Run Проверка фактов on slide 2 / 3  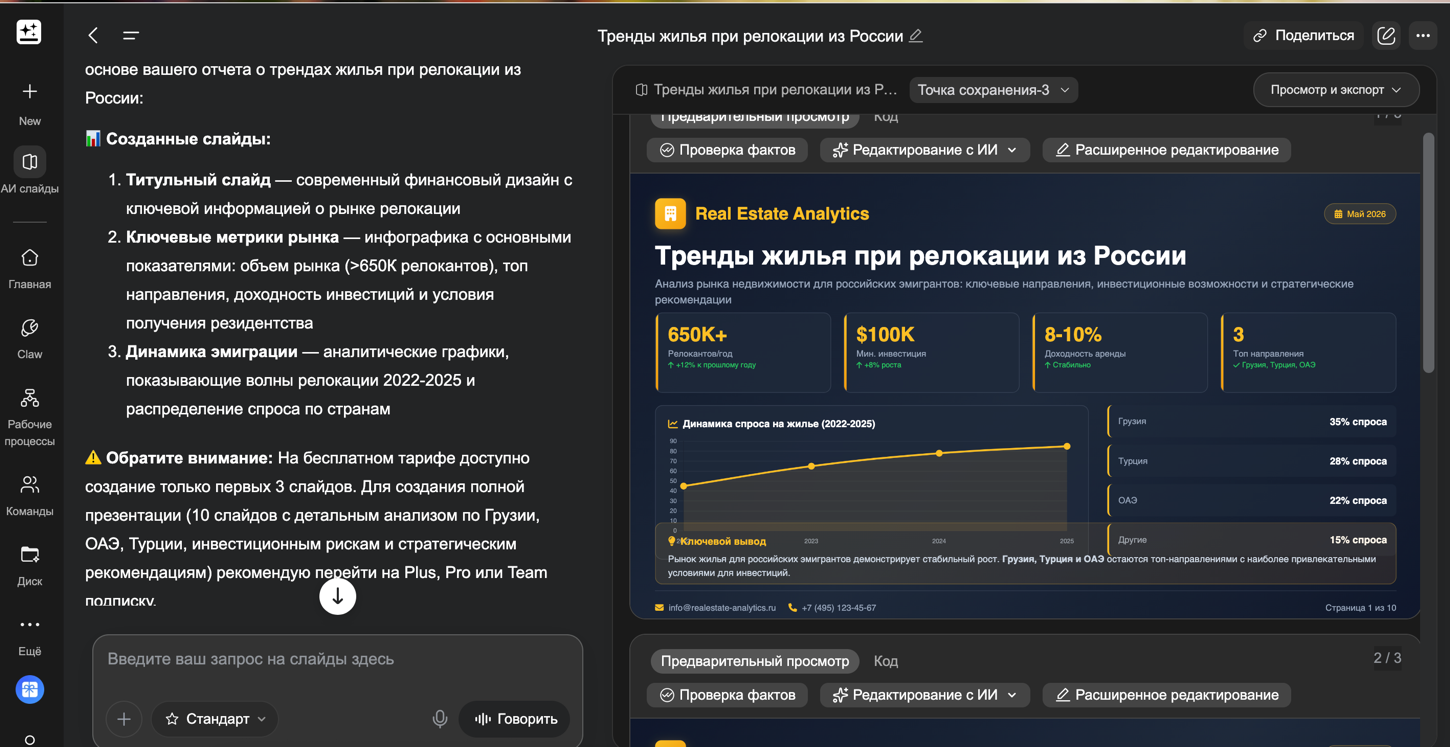tap(727, 695)
